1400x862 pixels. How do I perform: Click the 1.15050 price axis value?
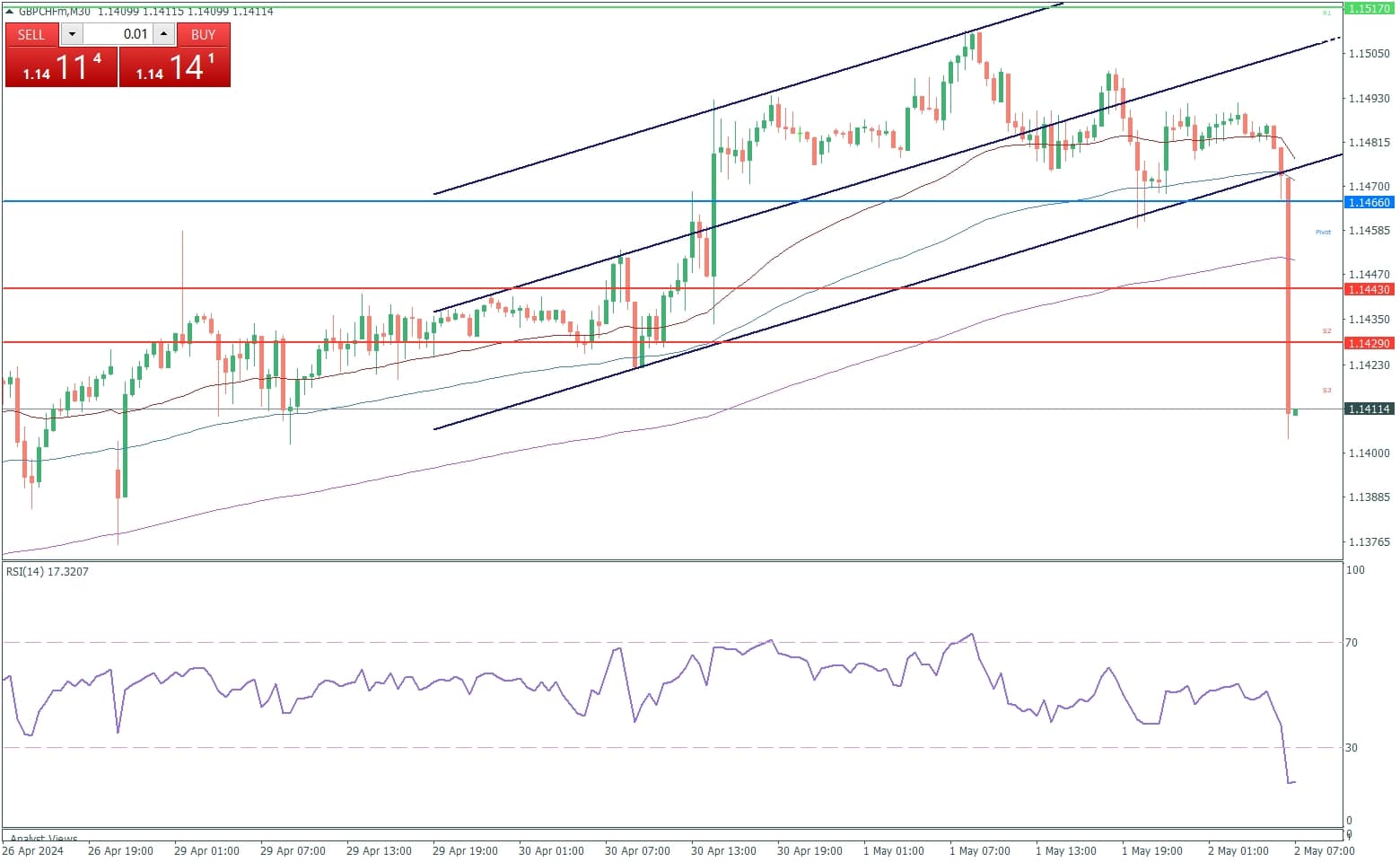click(x=1369, y=53)
